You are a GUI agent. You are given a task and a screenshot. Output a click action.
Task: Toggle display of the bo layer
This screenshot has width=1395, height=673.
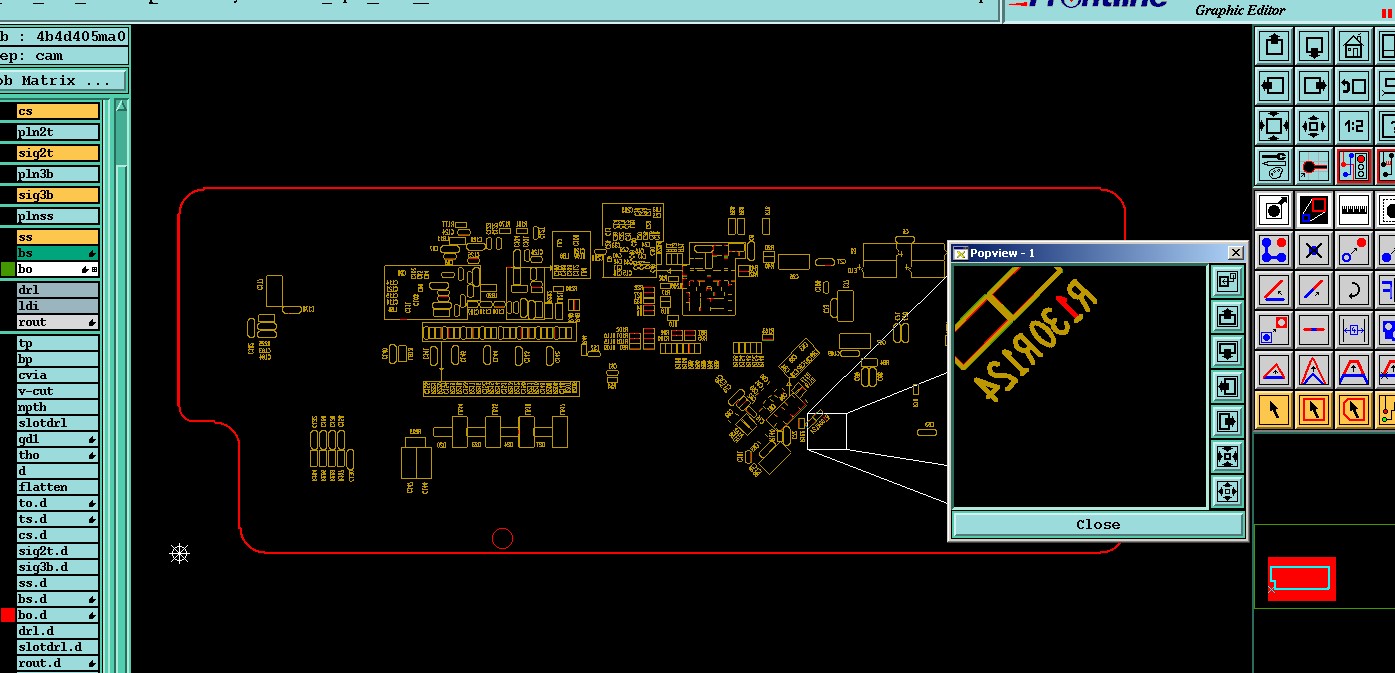[x=8, y=270]
